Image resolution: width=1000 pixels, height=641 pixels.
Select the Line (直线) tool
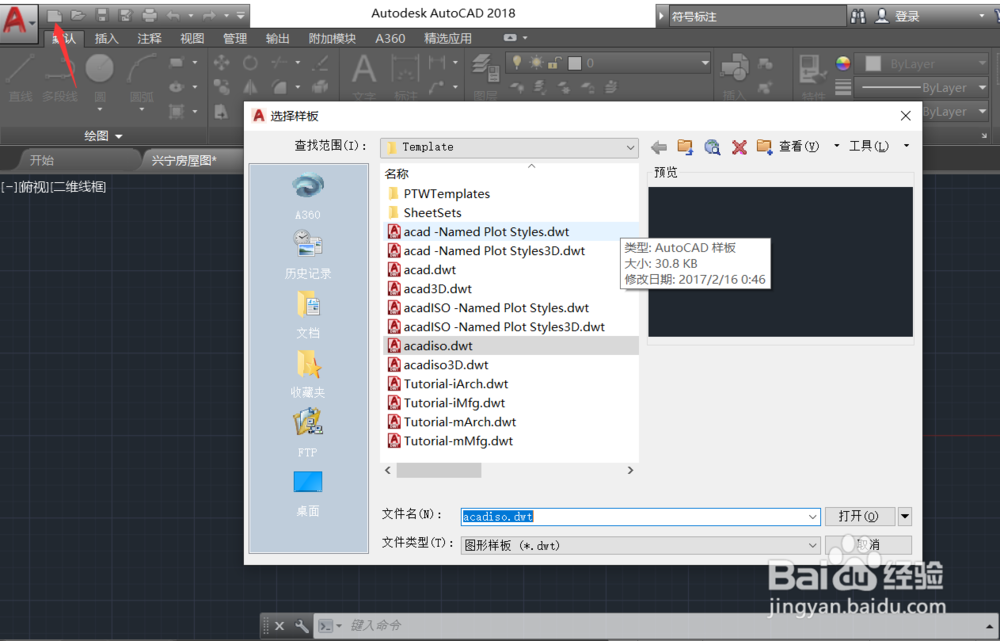(20, 77)
